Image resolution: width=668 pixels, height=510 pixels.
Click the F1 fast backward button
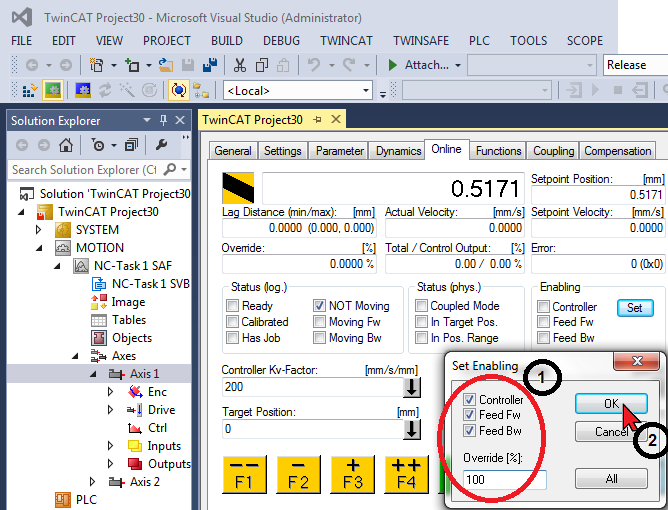point(244,475)
